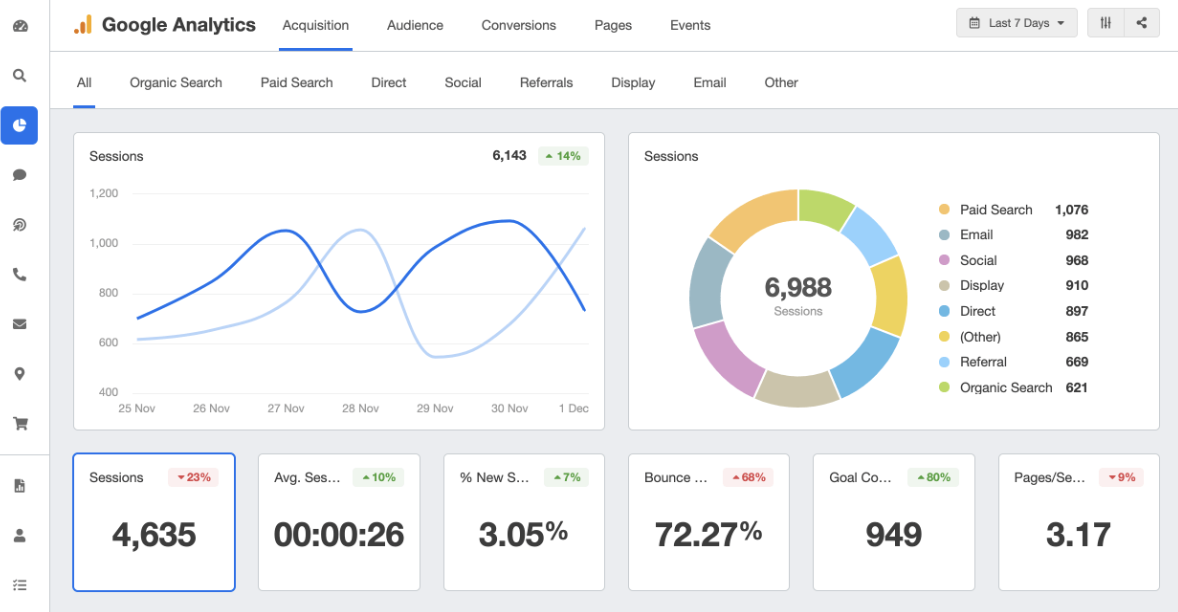This screenshot has height=612, width=1178.
Task: Click Social pink legend dot
Action: coord(944,260)
